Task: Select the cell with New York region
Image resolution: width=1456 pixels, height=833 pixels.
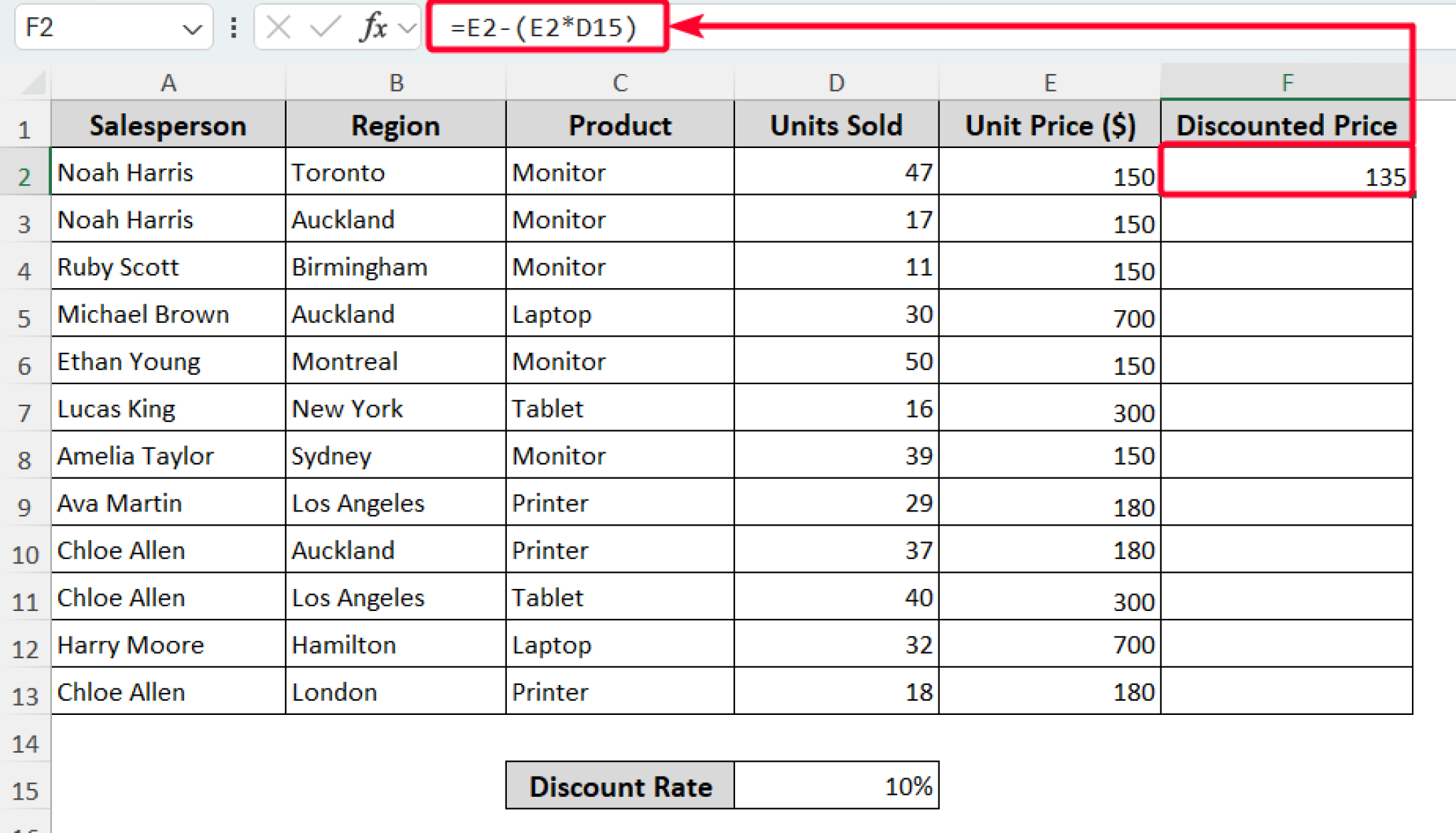Action: click(x=395, y=408)
